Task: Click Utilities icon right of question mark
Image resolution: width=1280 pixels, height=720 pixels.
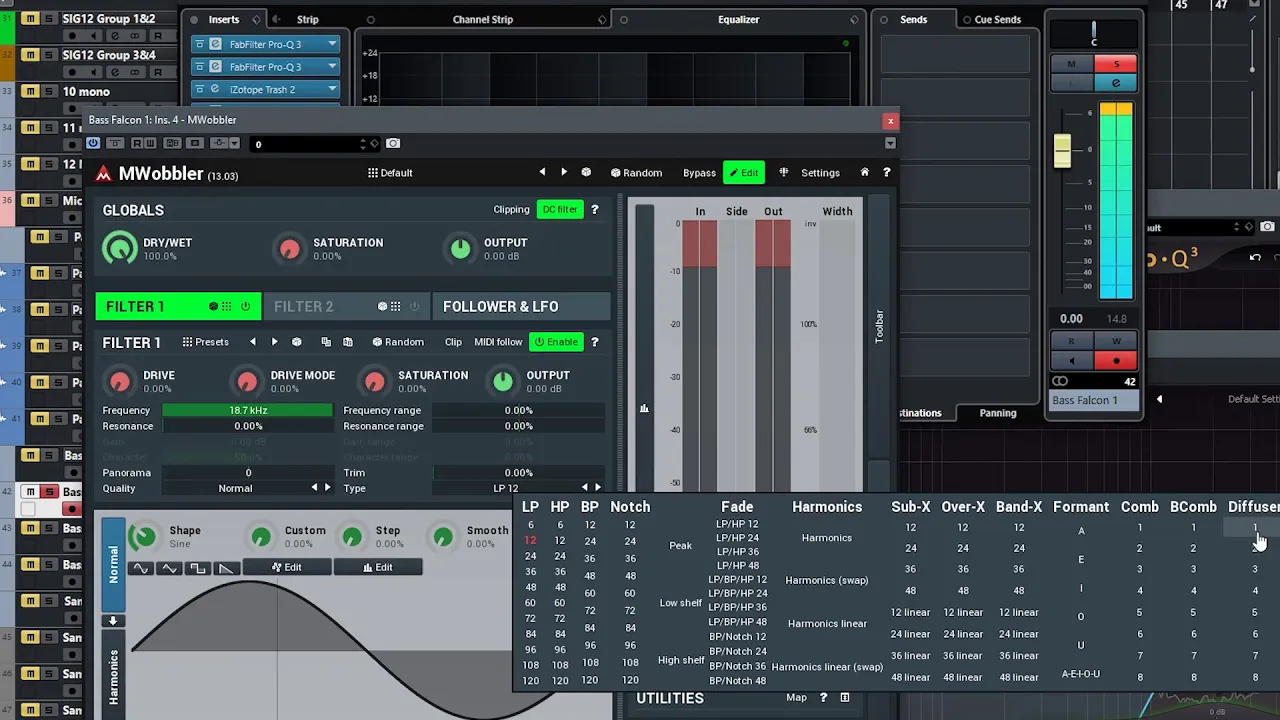Action: (x=845, y=698)
